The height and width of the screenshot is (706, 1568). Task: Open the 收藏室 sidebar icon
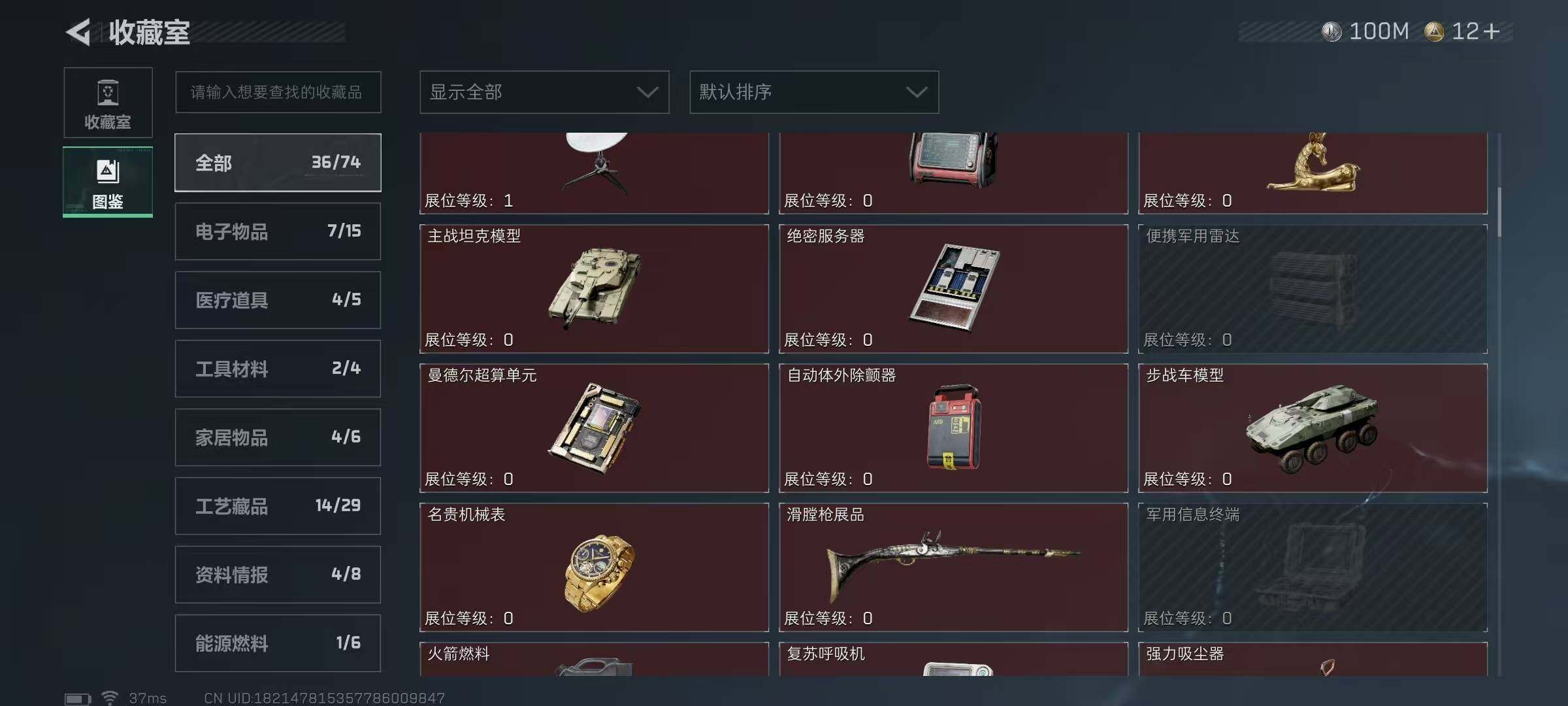108,103
